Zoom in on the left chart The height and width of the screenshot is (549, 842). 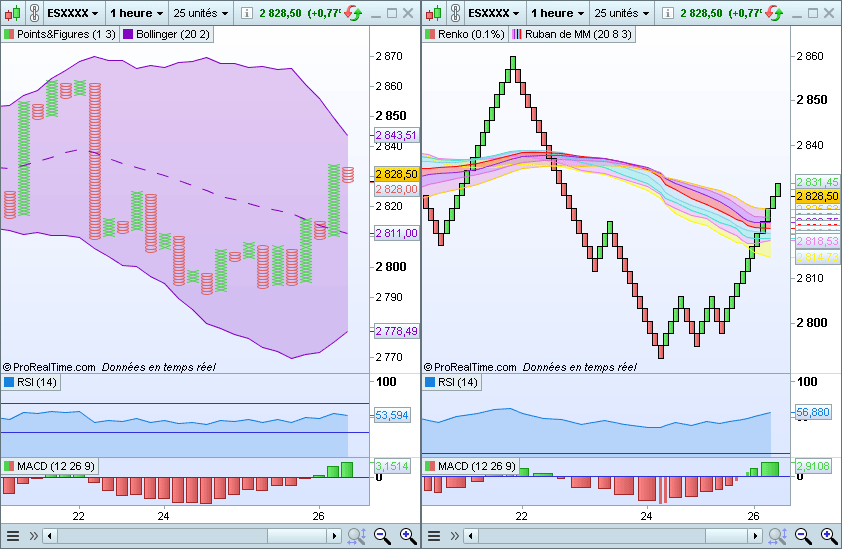[408, 536]
